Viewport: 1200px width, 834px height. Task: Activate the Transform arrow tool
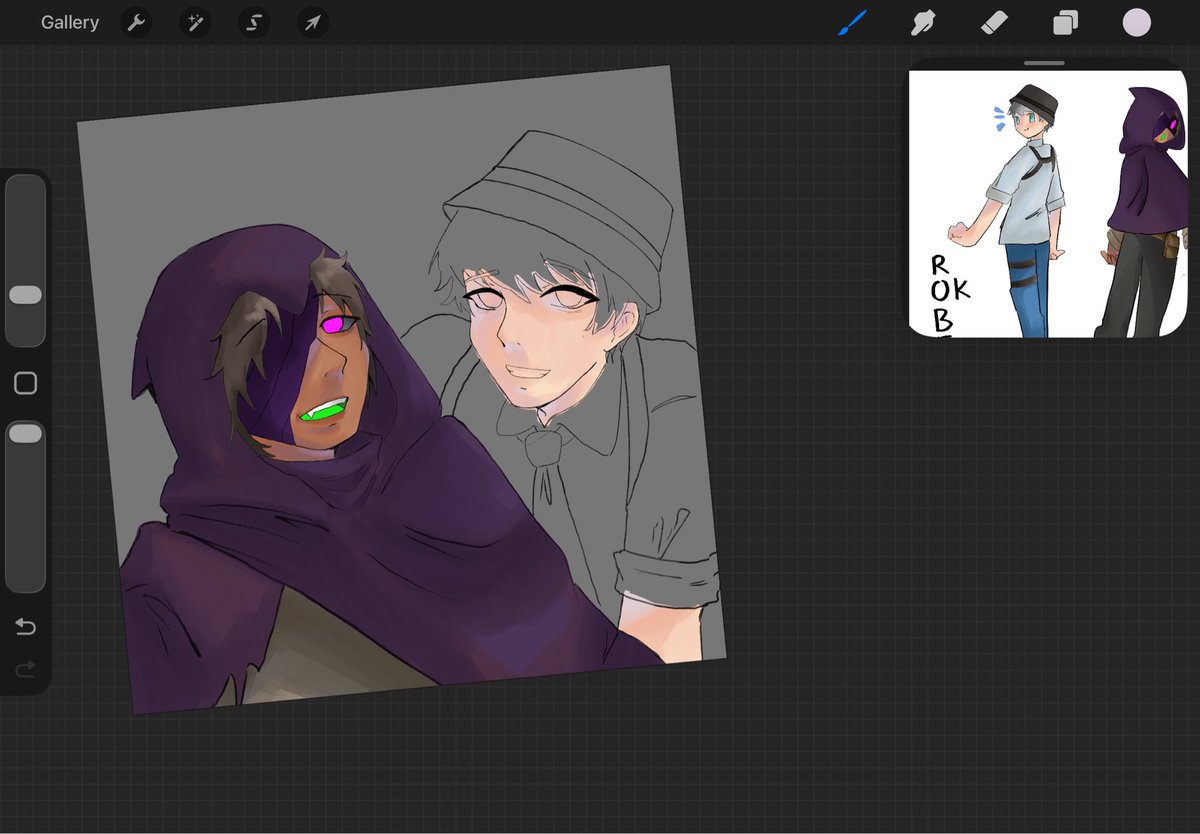[313, 22]
